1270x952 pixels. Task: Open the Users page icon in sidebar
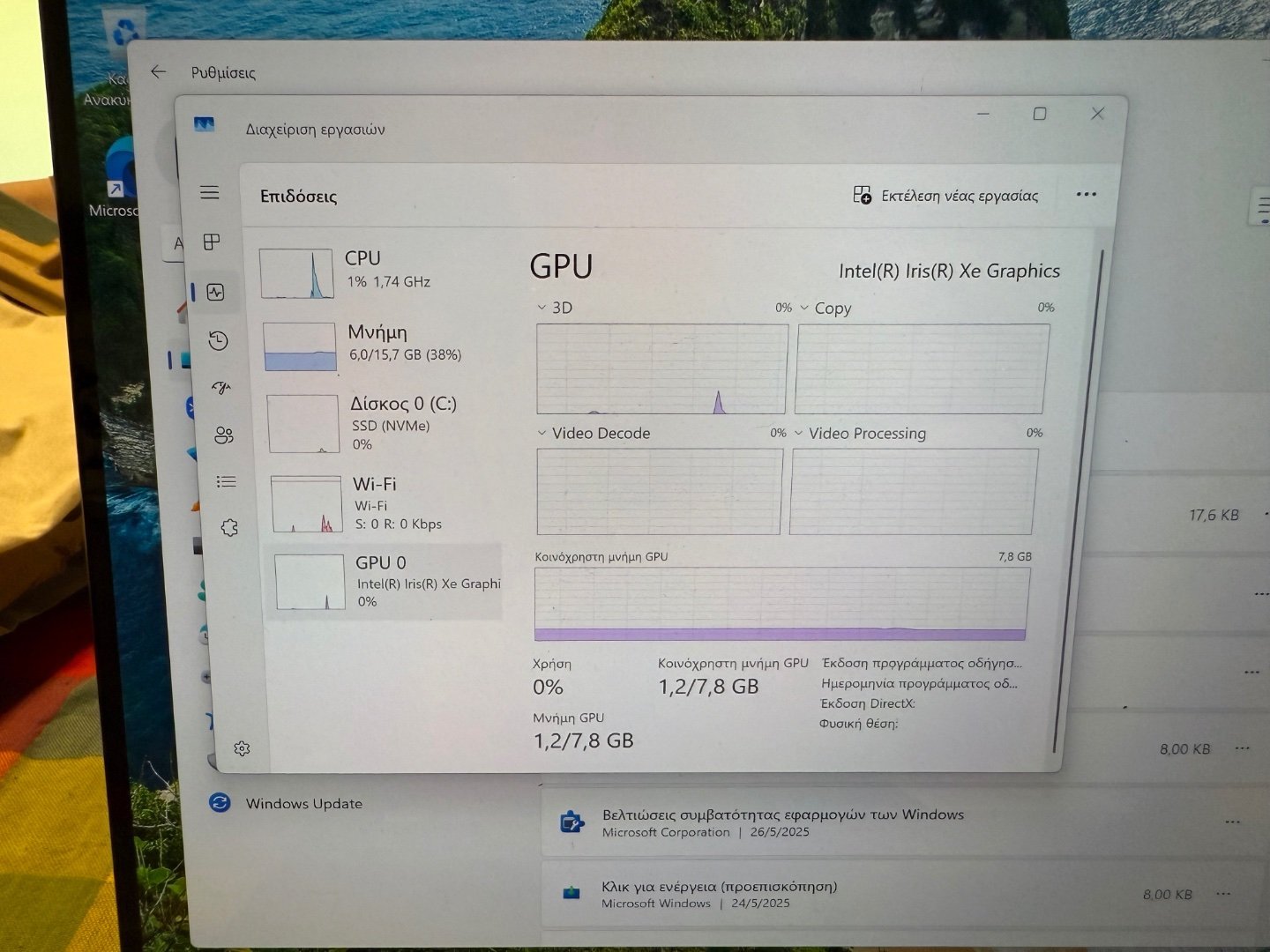pos(224,435)
